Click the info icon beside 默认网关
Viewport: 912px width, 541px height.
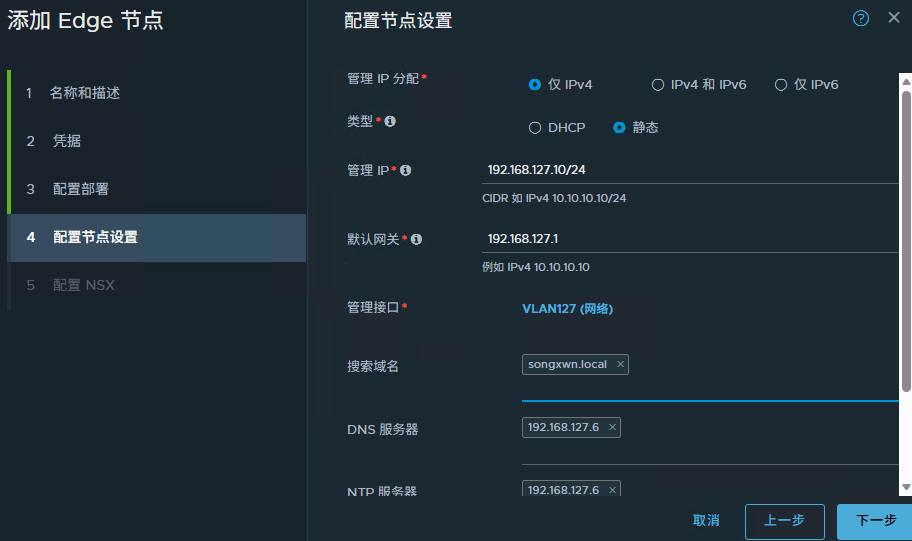point(416,239)
